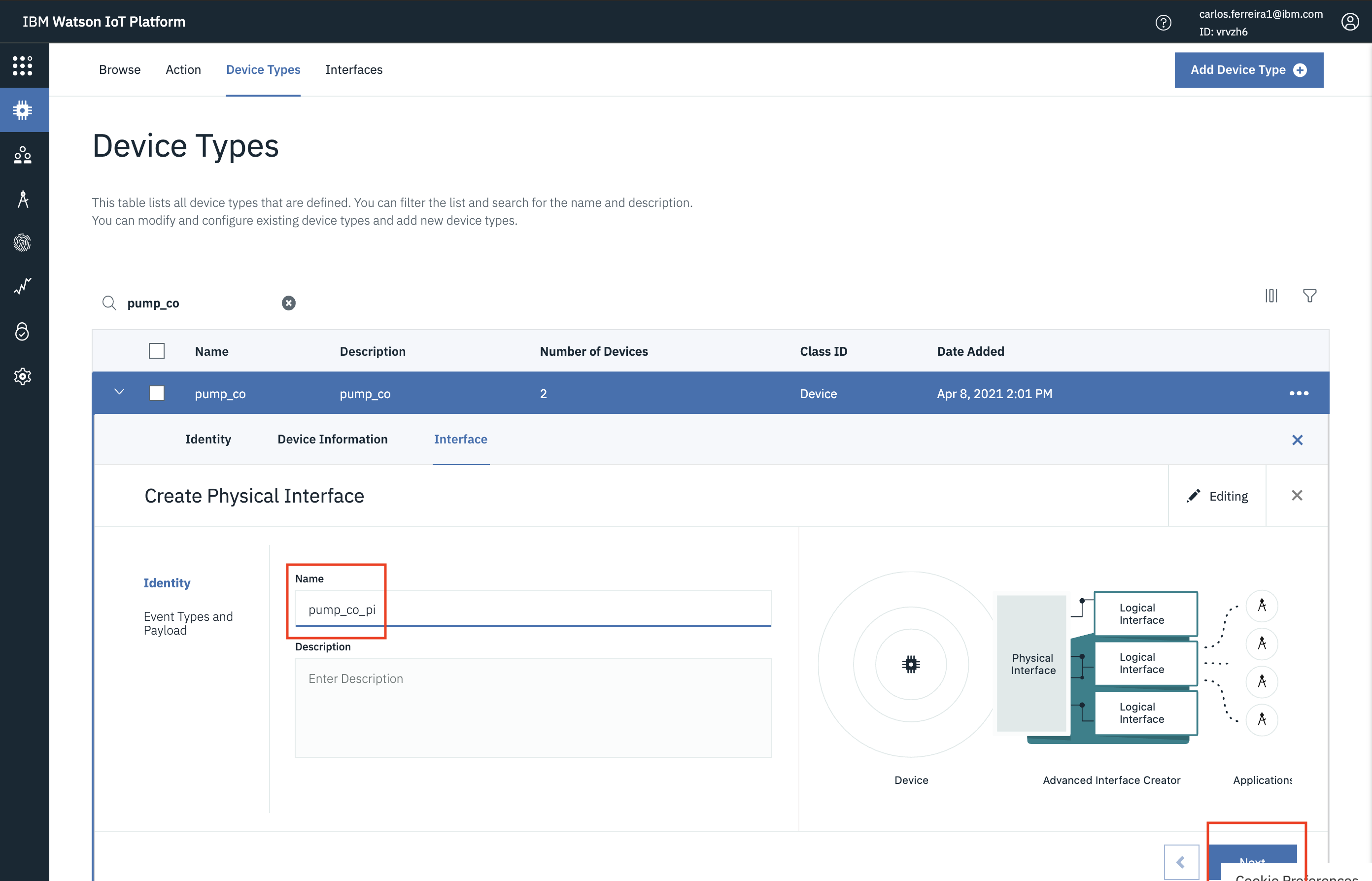Switch to the Interfaces tab
The width and height of the screenshot is (1372, 881).
353,69
